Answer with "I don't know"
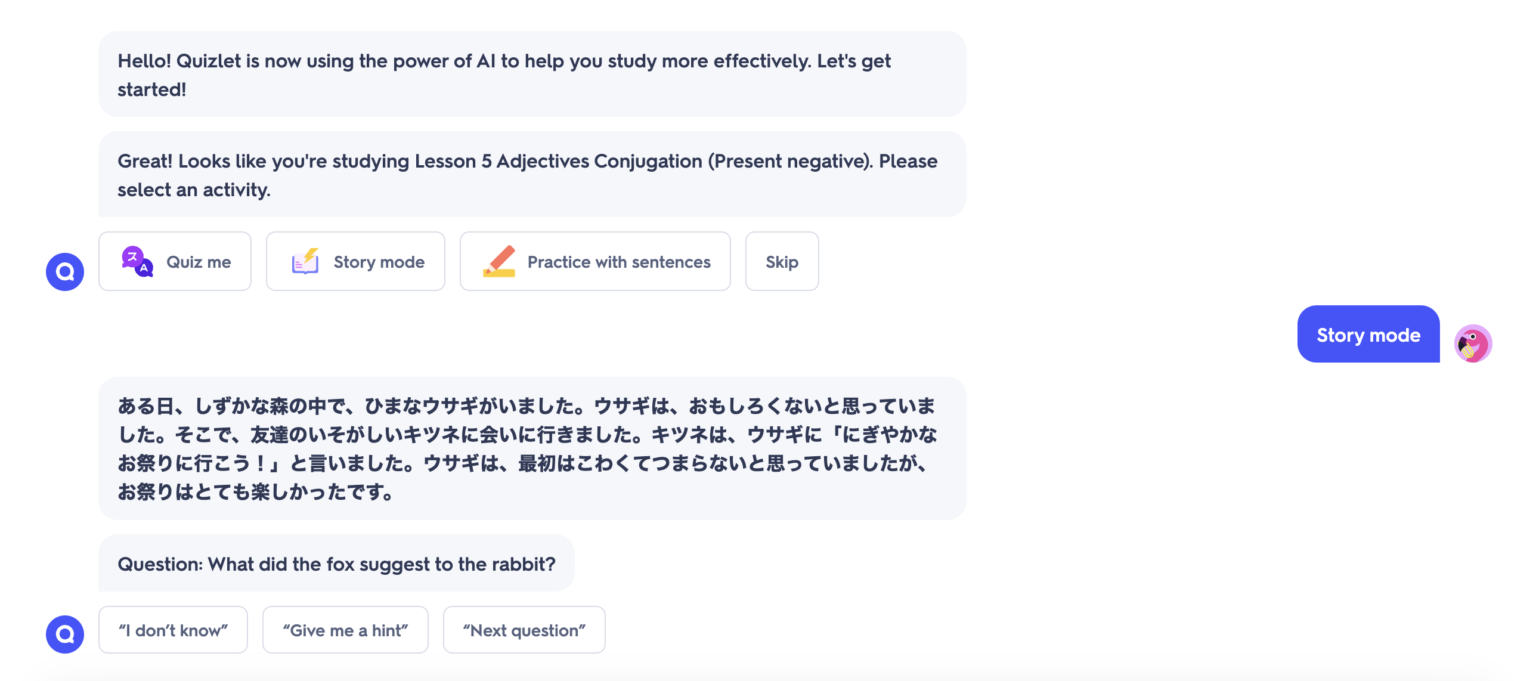The height and width of the screenshot is (681, 1536). 172,630
